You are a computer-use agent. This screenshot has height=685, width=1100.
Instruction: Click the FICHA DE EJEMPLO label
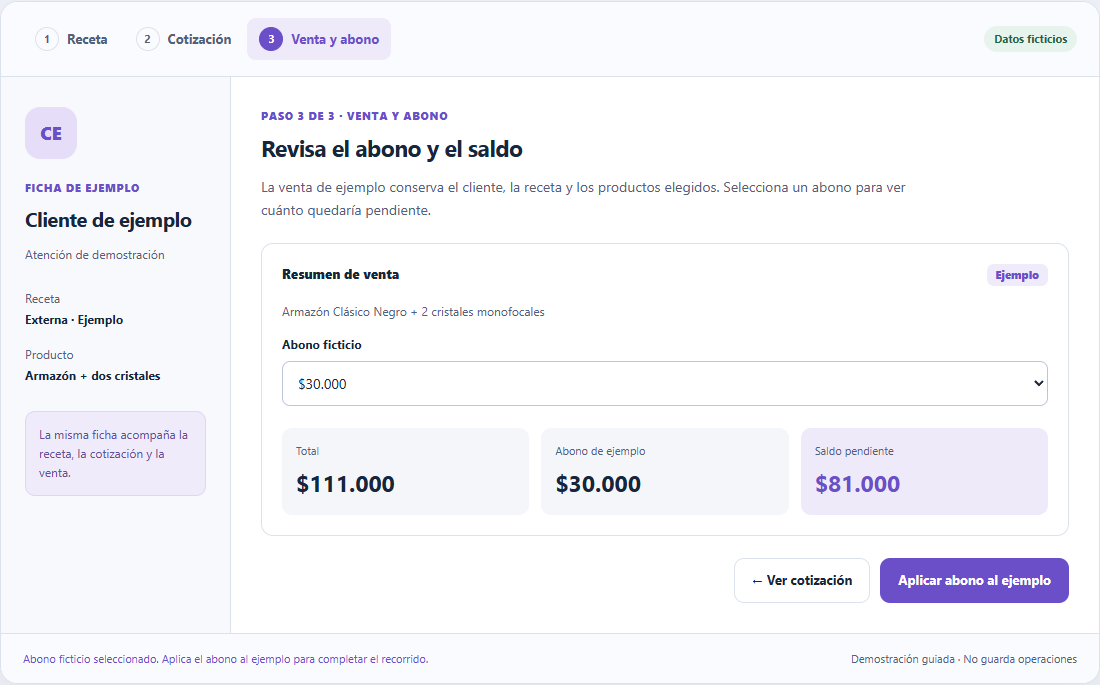[x=82, y=188]
